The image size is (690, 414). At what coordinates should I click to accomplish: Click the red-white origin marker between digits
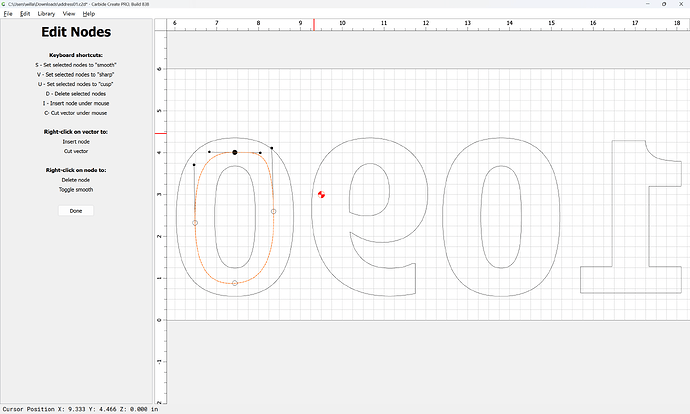pyautogui.click(x=321, y=194)
